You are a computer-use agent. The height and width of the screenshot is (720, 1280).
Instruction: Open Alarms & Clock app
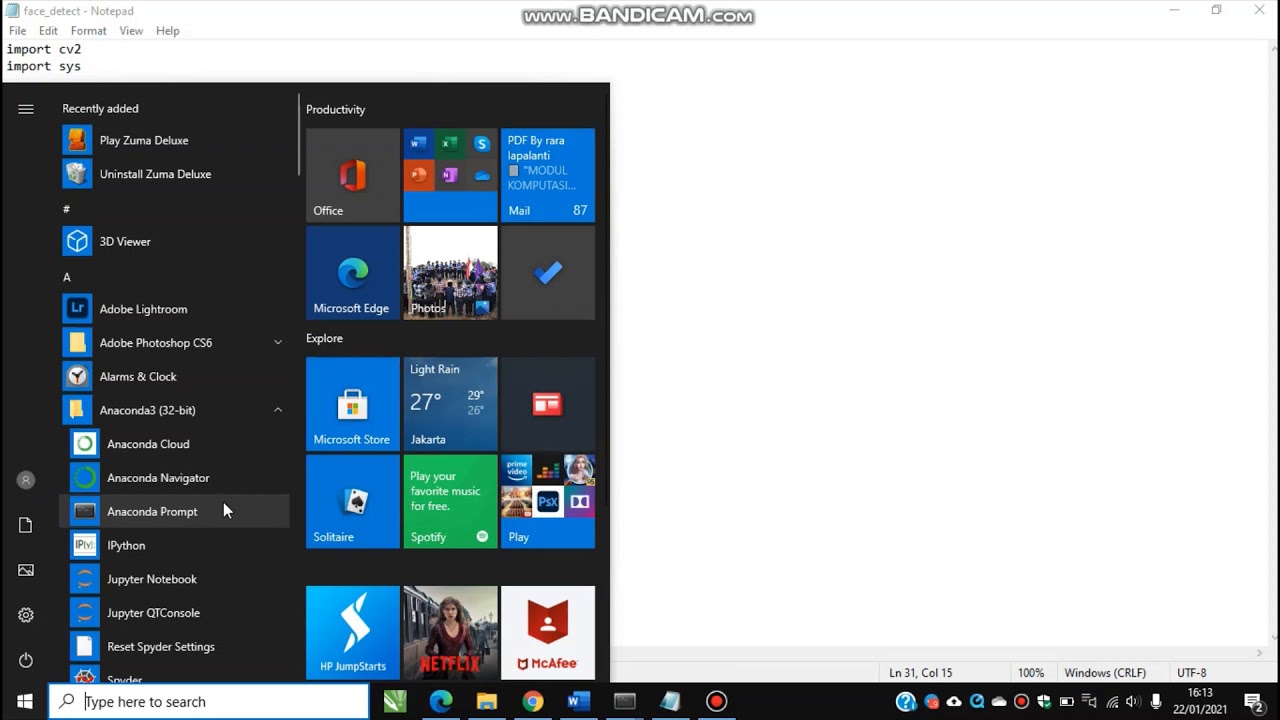pos(175,376)
